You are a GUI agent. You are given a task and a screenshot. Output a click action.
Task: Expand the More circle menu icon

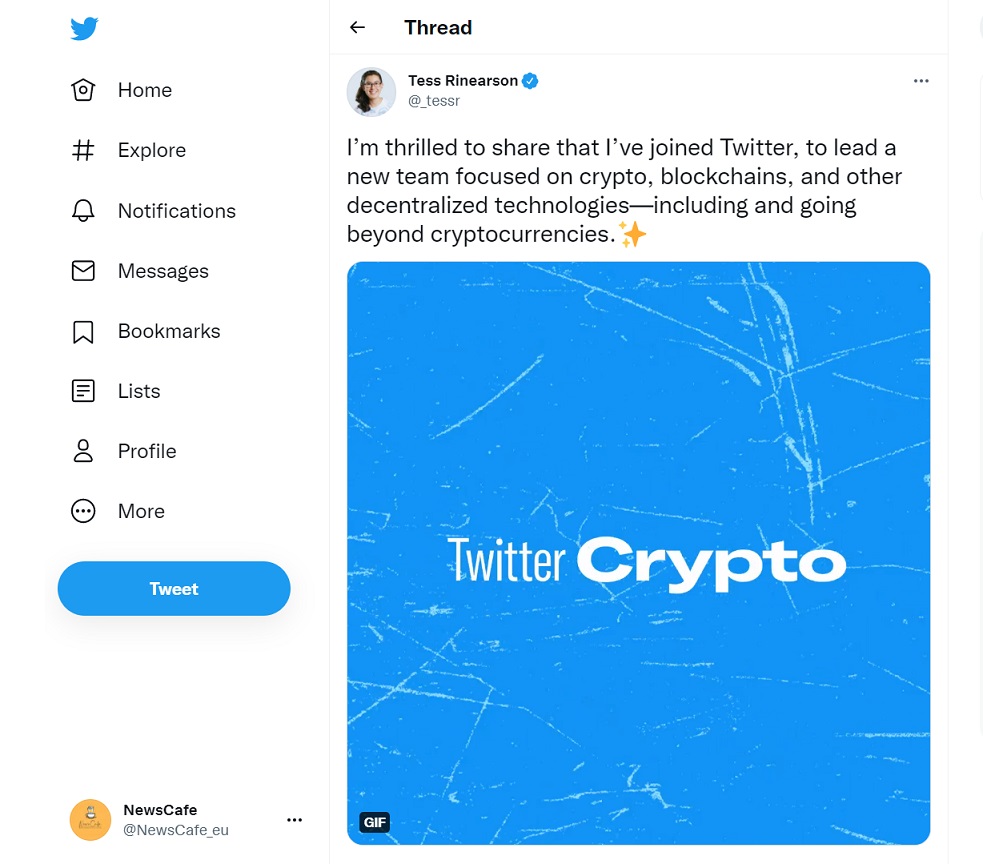coord(83,511)
